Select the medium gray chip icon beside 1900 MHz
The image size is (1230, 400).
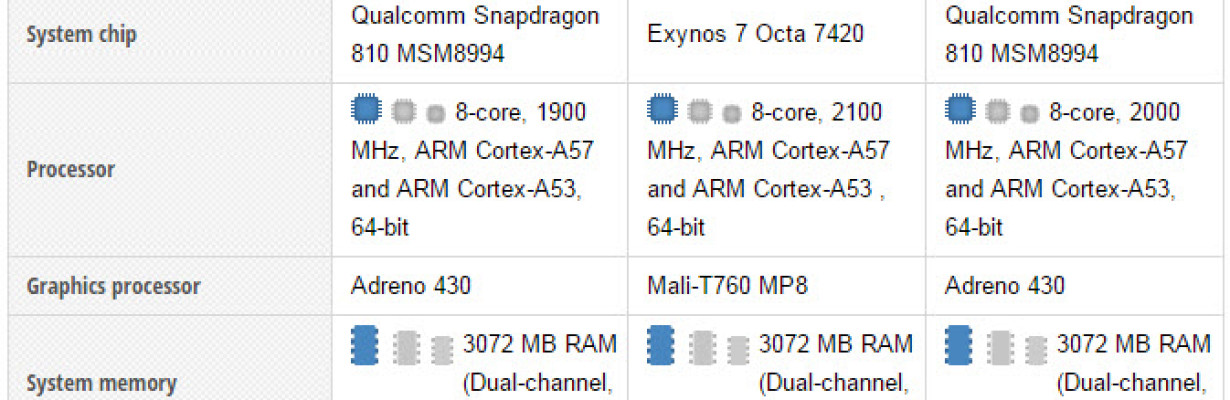point(403,110)
